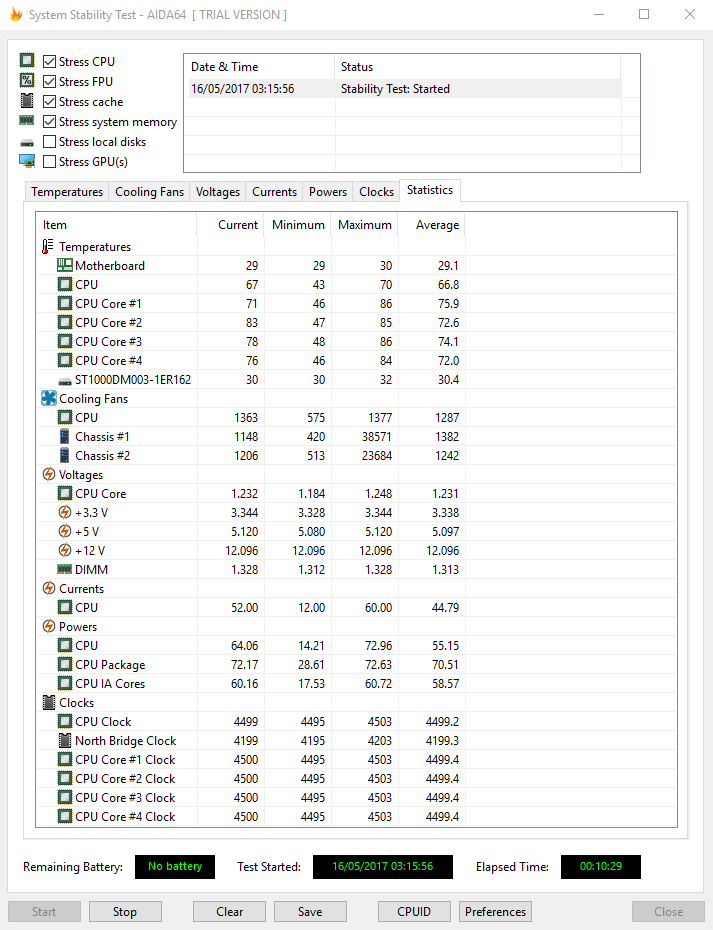Click the percent icon beside Stress FPU
The image size is (713, 930).
[x=27, y=81]
